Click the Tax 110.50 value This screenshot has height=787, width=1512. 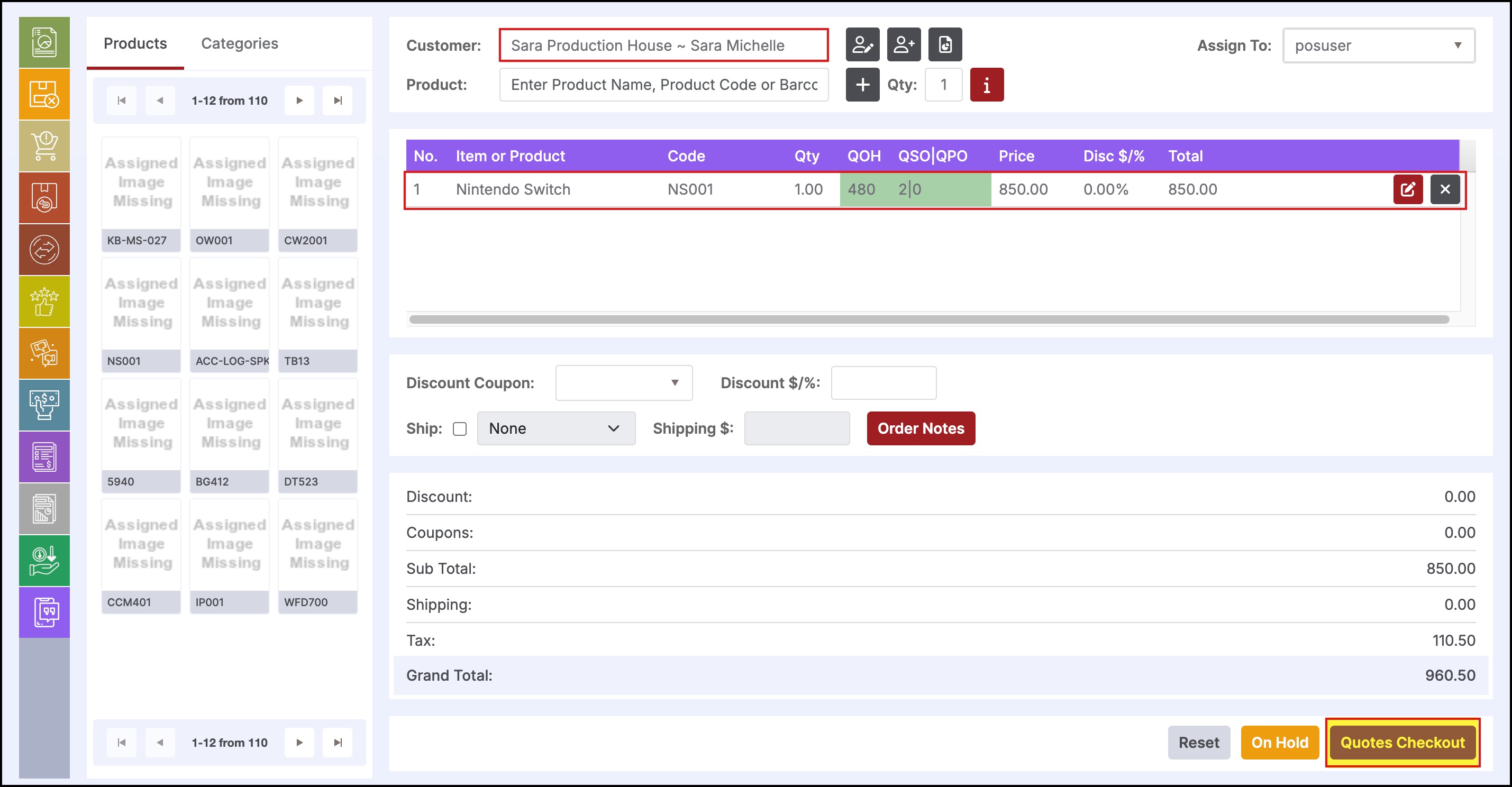coord(1453,640)
